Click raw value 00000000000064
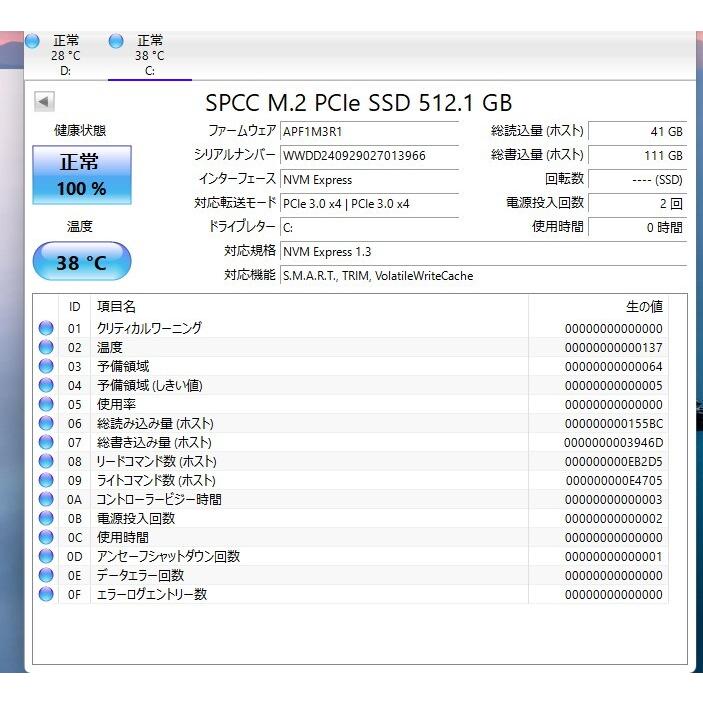Viewport: 703px width, 703px height. (x=613, y=366)
